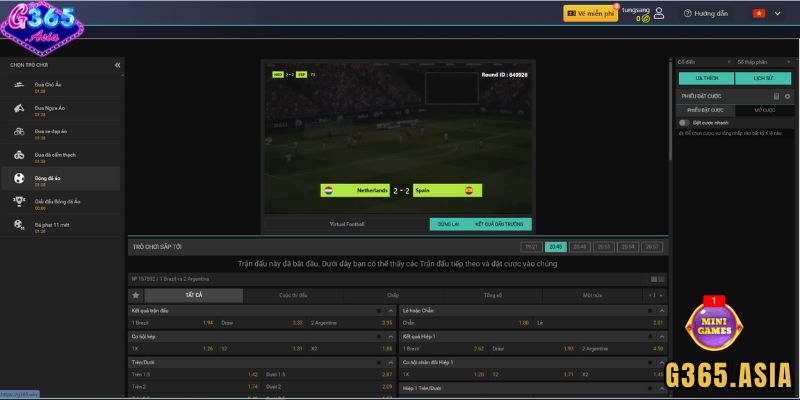This screenshot has width=800, height=400.
Task: Collapse the game selection sidebar
Action: pyautogui.click(x=117, y=65)
